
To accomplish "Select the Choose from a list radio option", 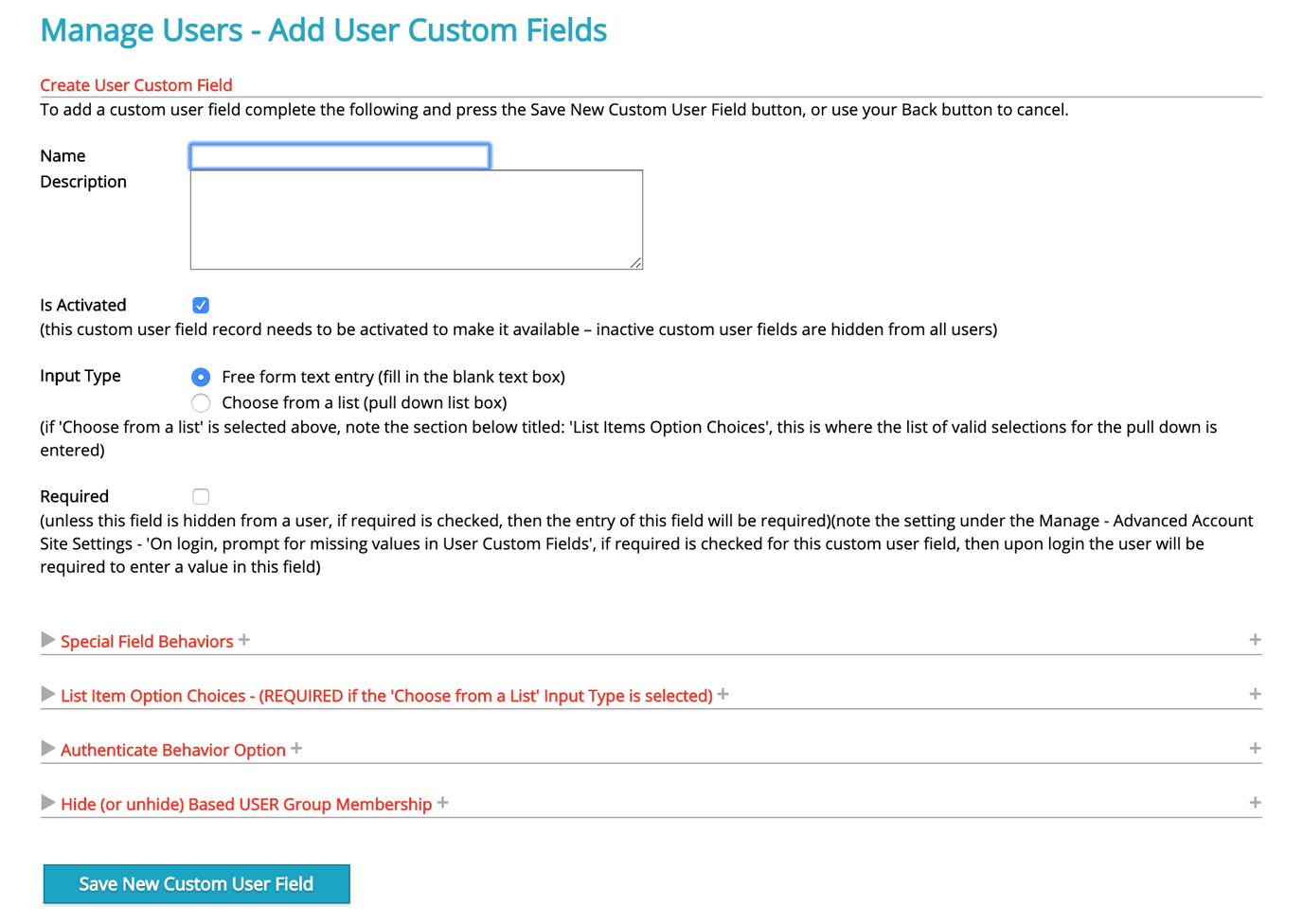I will (201, 402).
